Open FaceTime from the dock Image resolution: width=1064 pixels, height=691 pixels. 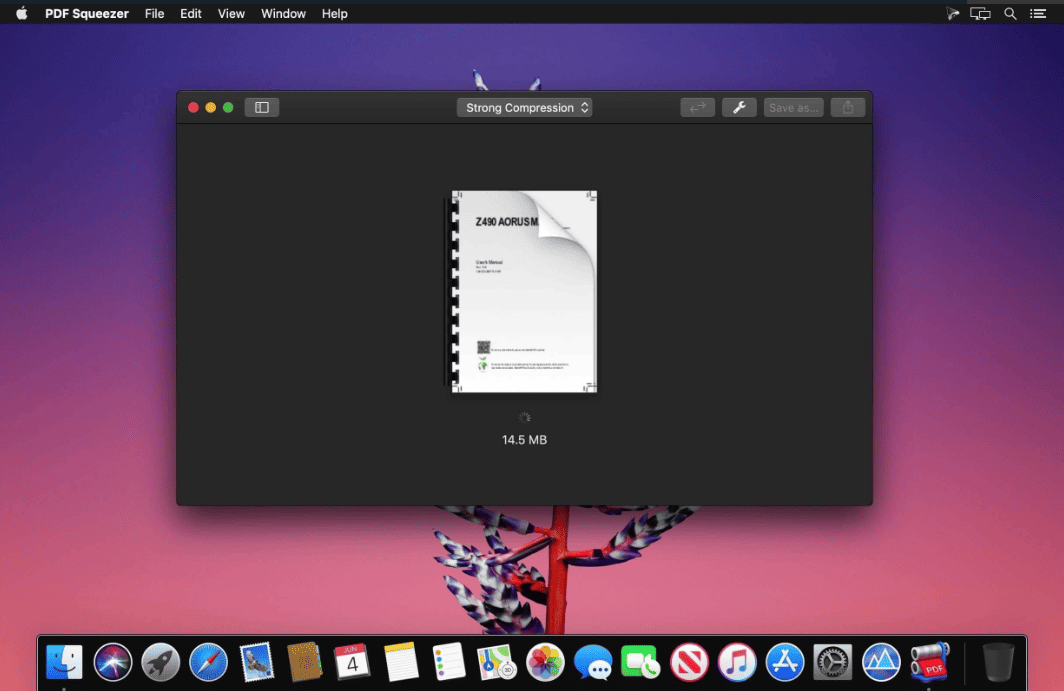[x=641, y=662]
